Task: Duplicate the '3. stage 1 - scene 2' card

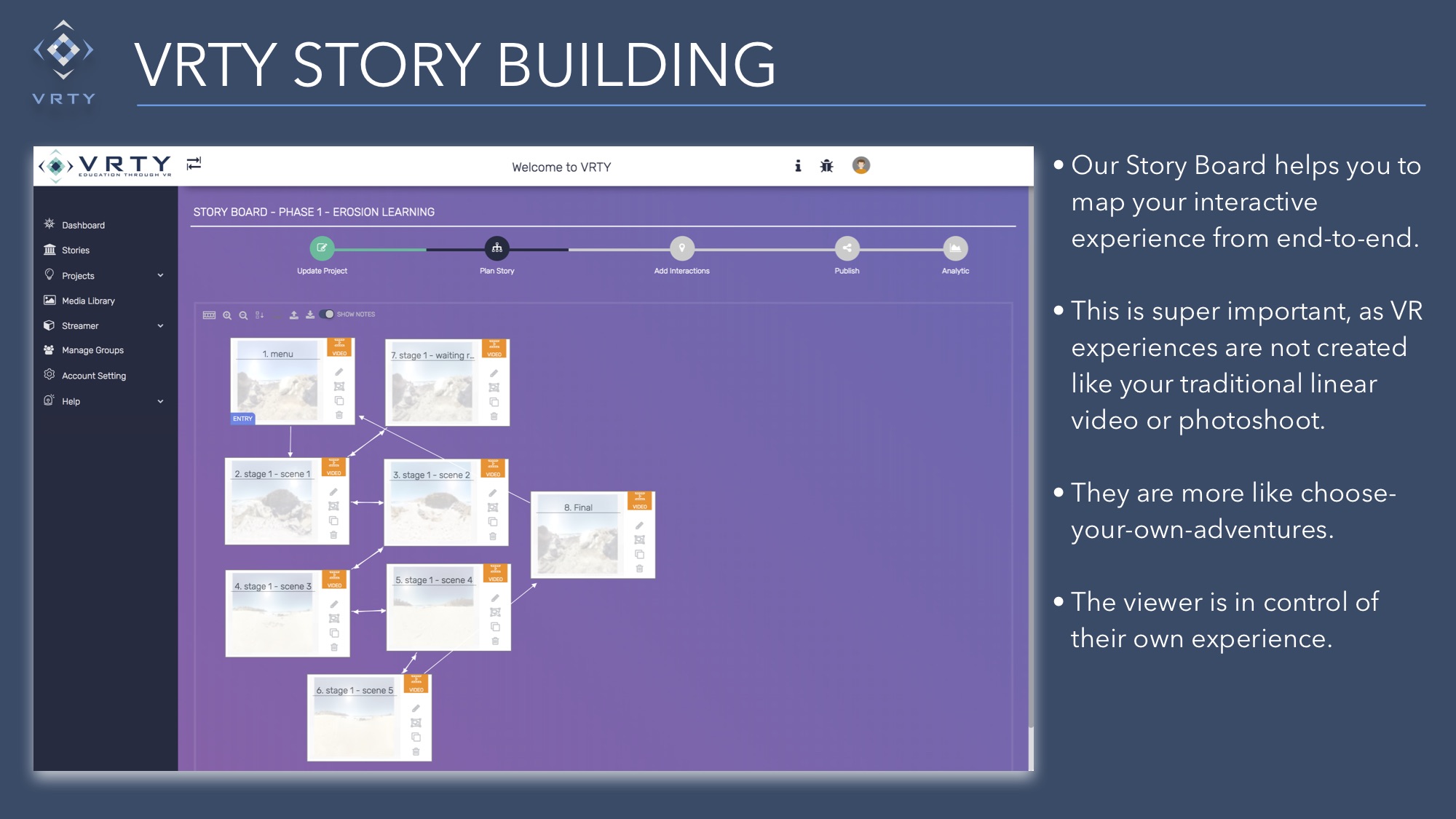Action: pyautogui.click(x=493, y=522)
